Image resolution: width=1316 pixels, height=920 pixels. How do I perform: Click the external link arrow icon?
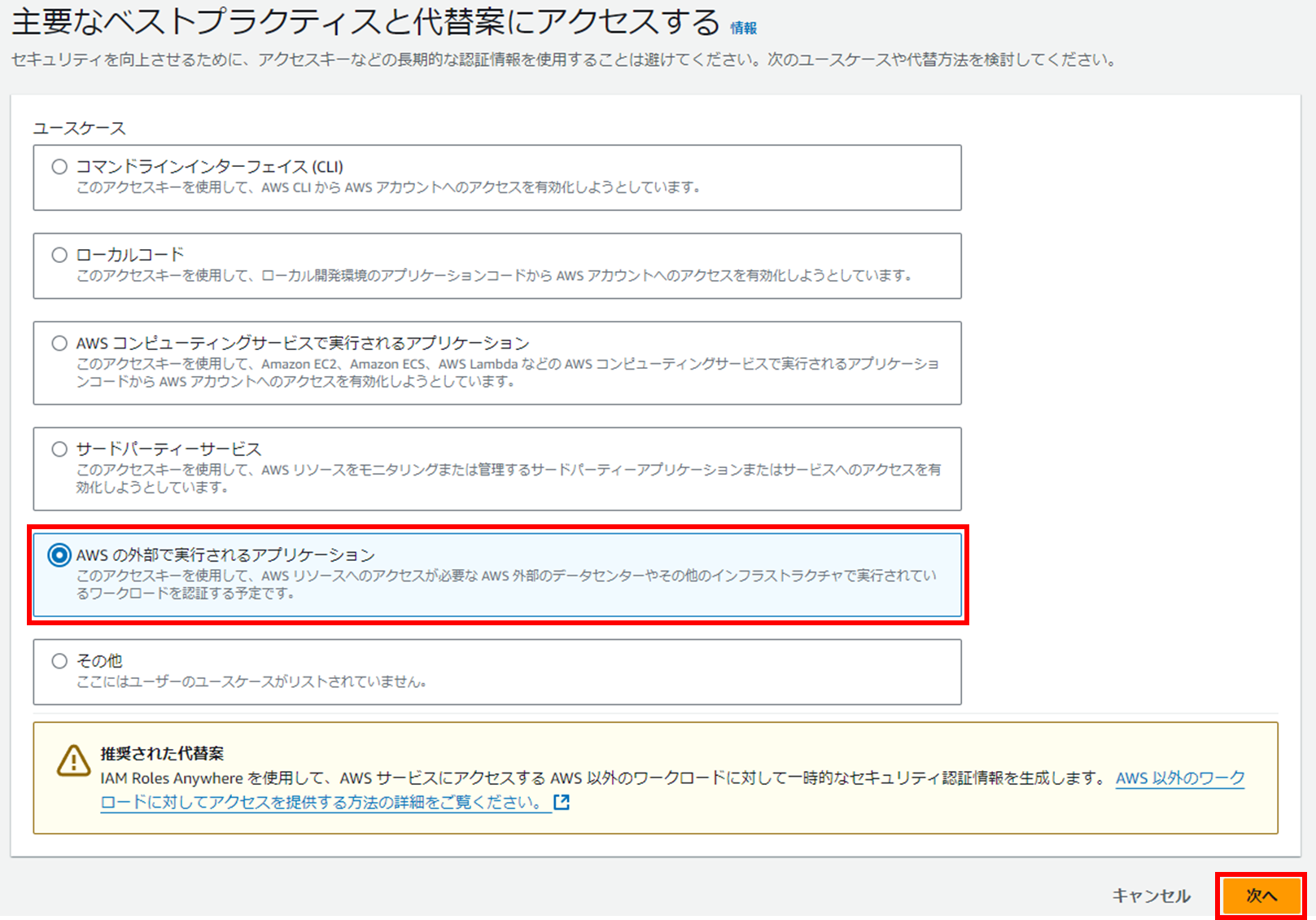tap(562, 802)
